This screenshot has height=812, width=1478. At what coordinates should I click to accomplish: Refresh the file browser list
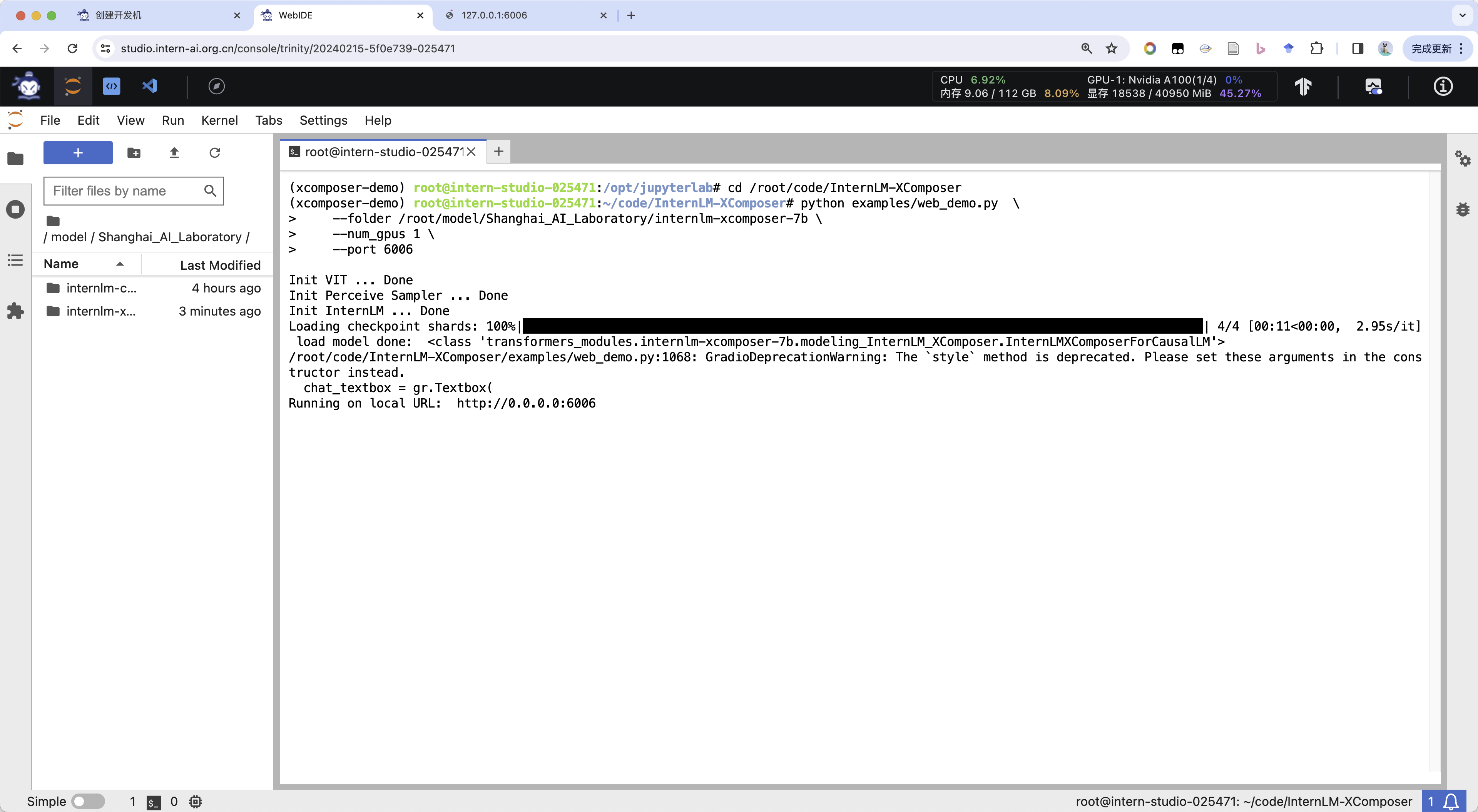pyautogui.click(x=215, y=153)
